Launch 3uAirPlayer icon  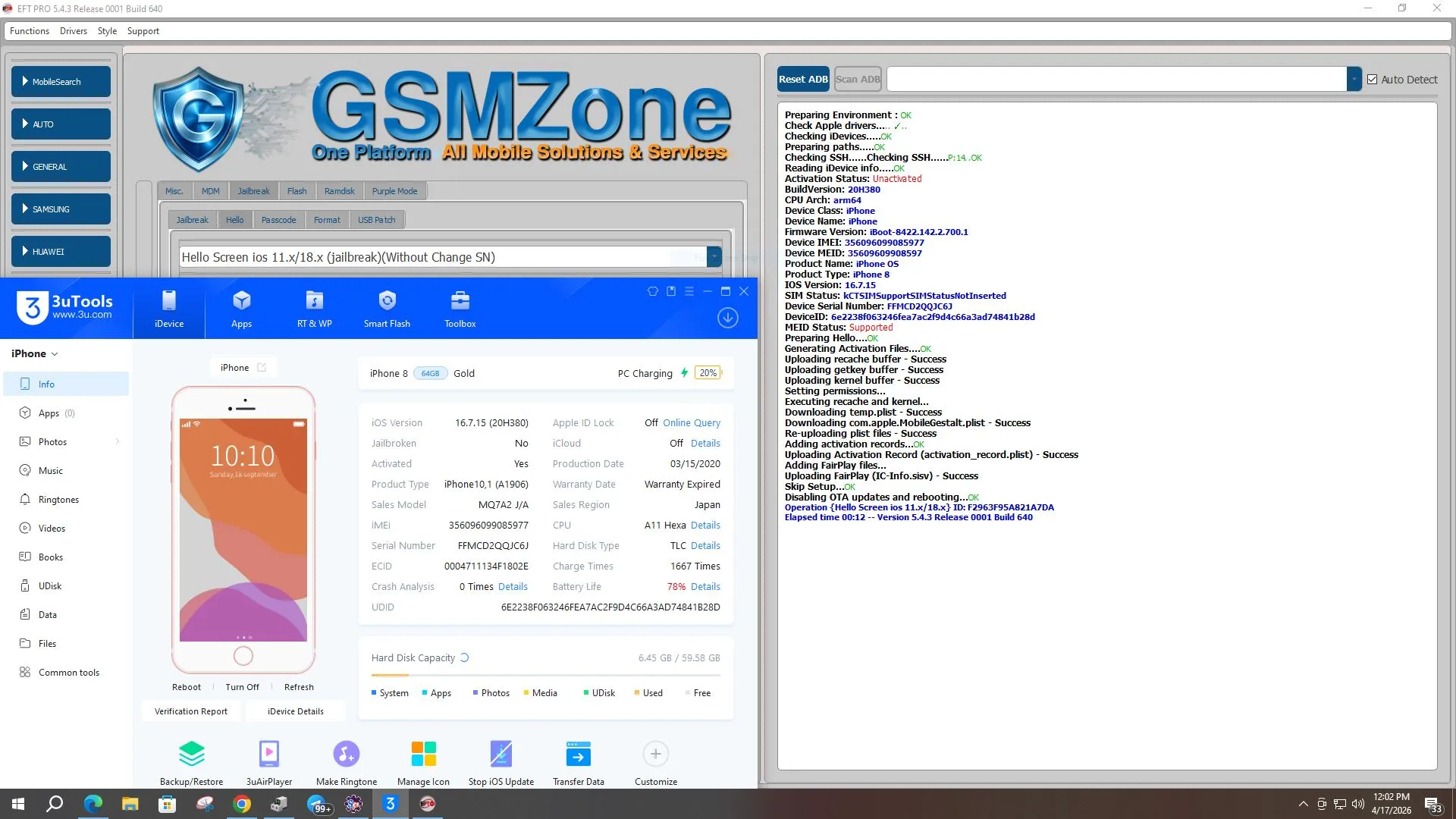[268, 755]
